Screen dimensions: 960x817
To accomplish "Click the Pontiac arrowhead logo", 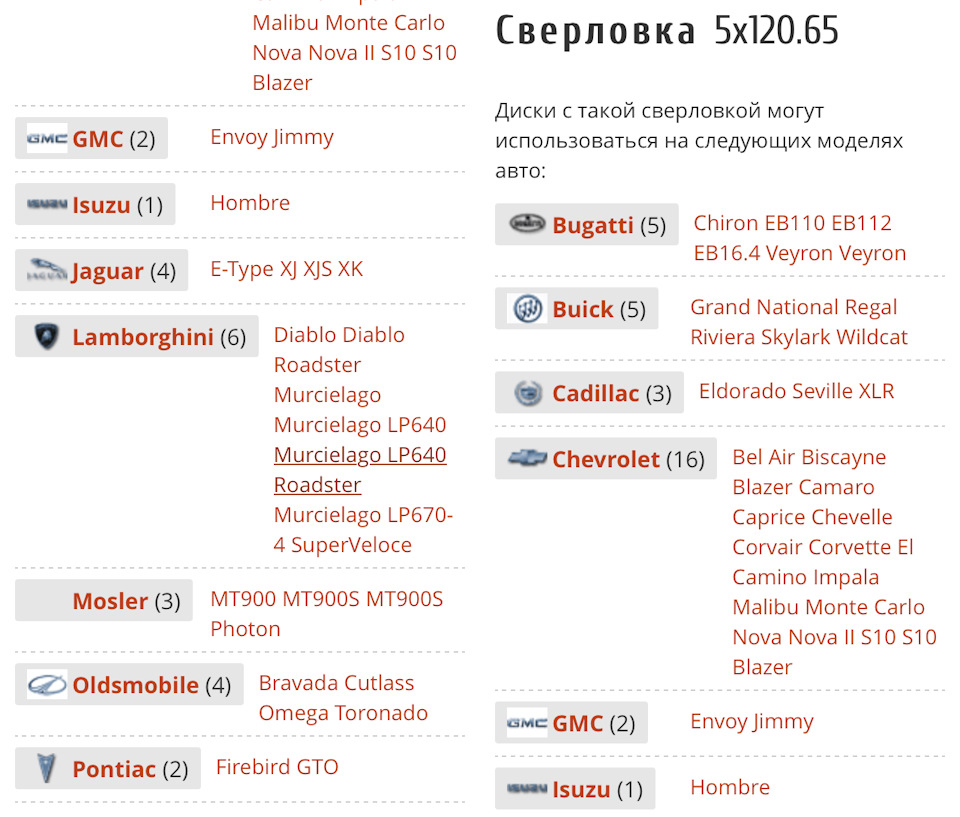I will (x=47, y=768).
